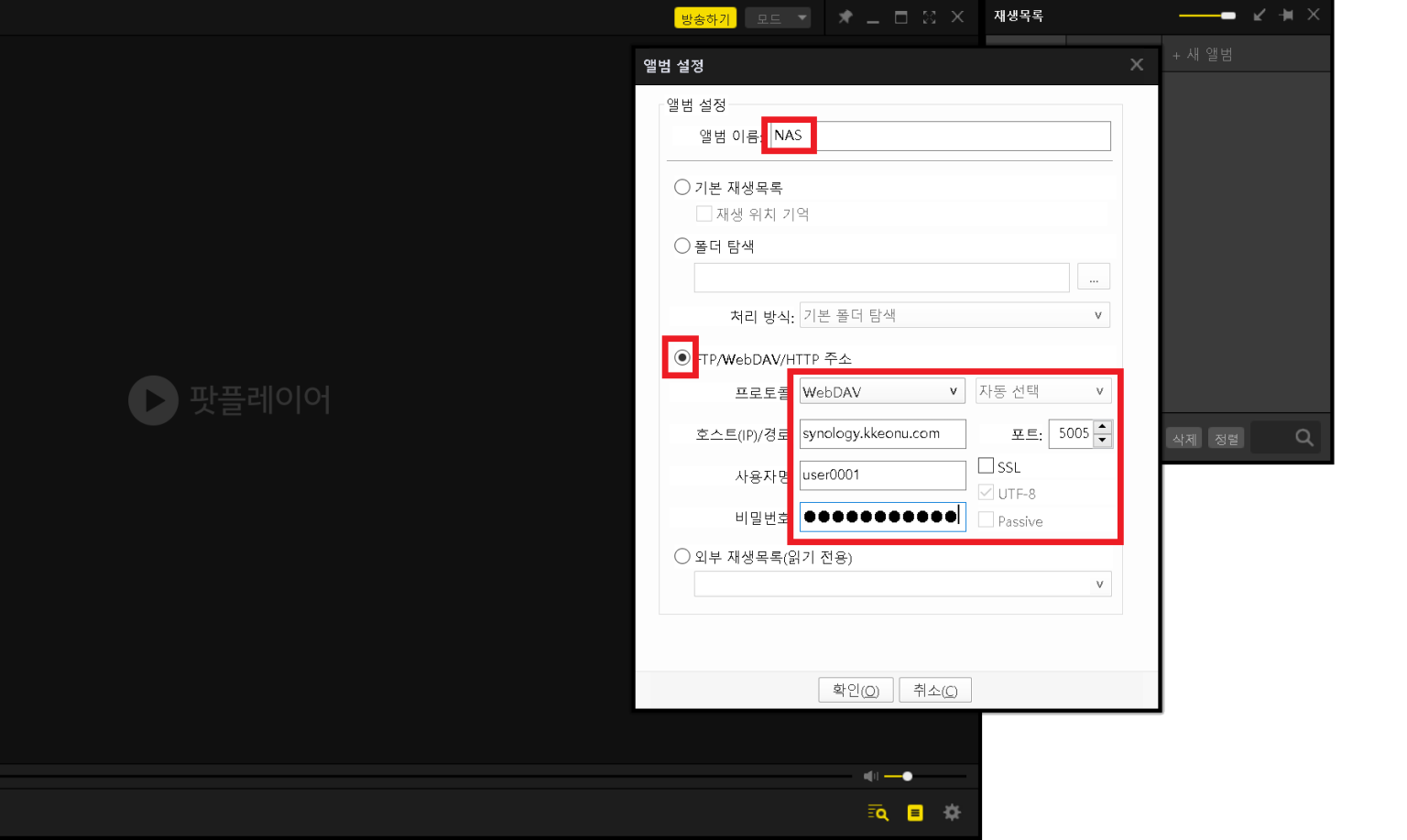Open the 자동 선택 dropdown

pos(1043,391)
